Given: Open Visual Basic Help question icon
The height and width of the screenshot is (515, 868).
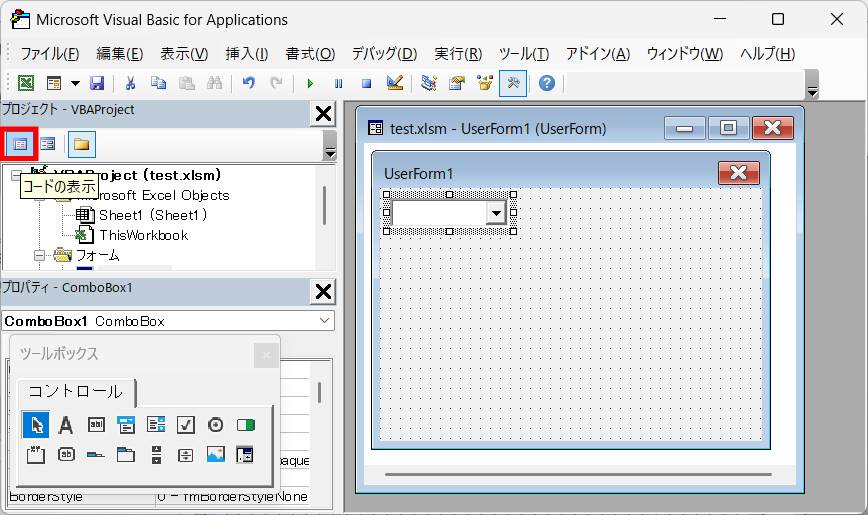Looking at the screenshot, I should [547, 84].
